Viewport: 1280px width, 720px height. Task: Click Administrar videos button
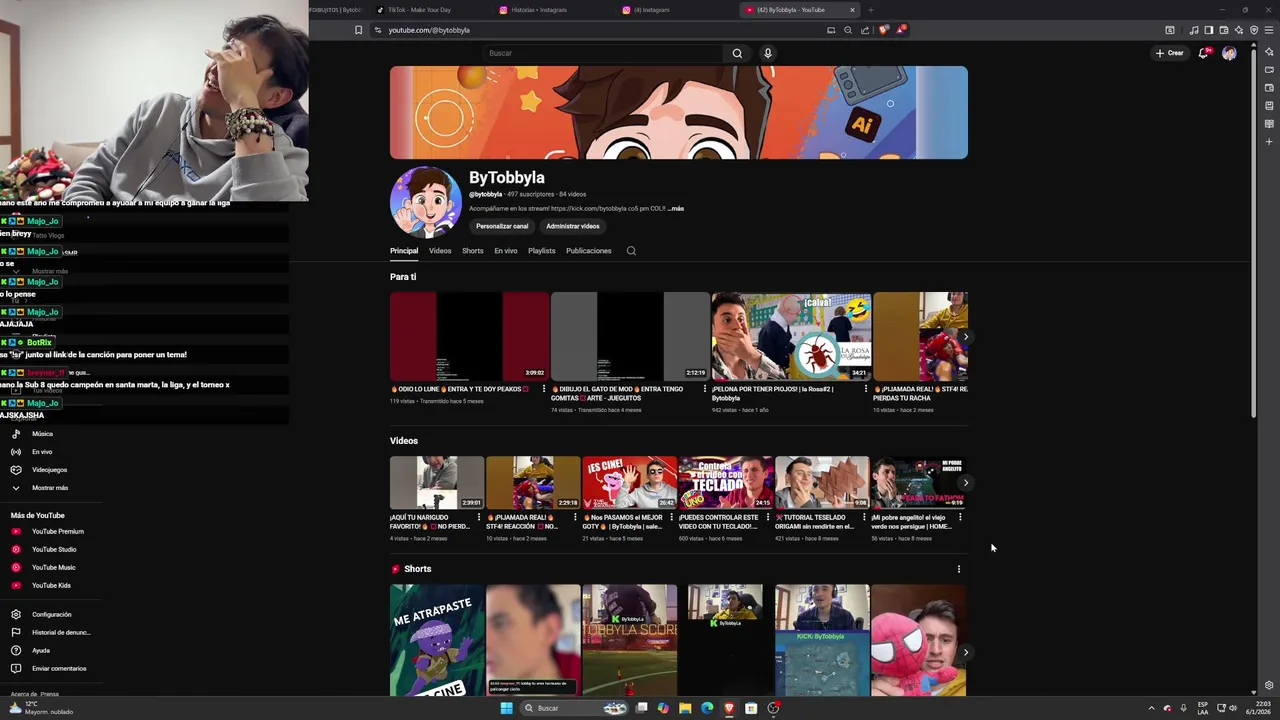click(573, 226)
